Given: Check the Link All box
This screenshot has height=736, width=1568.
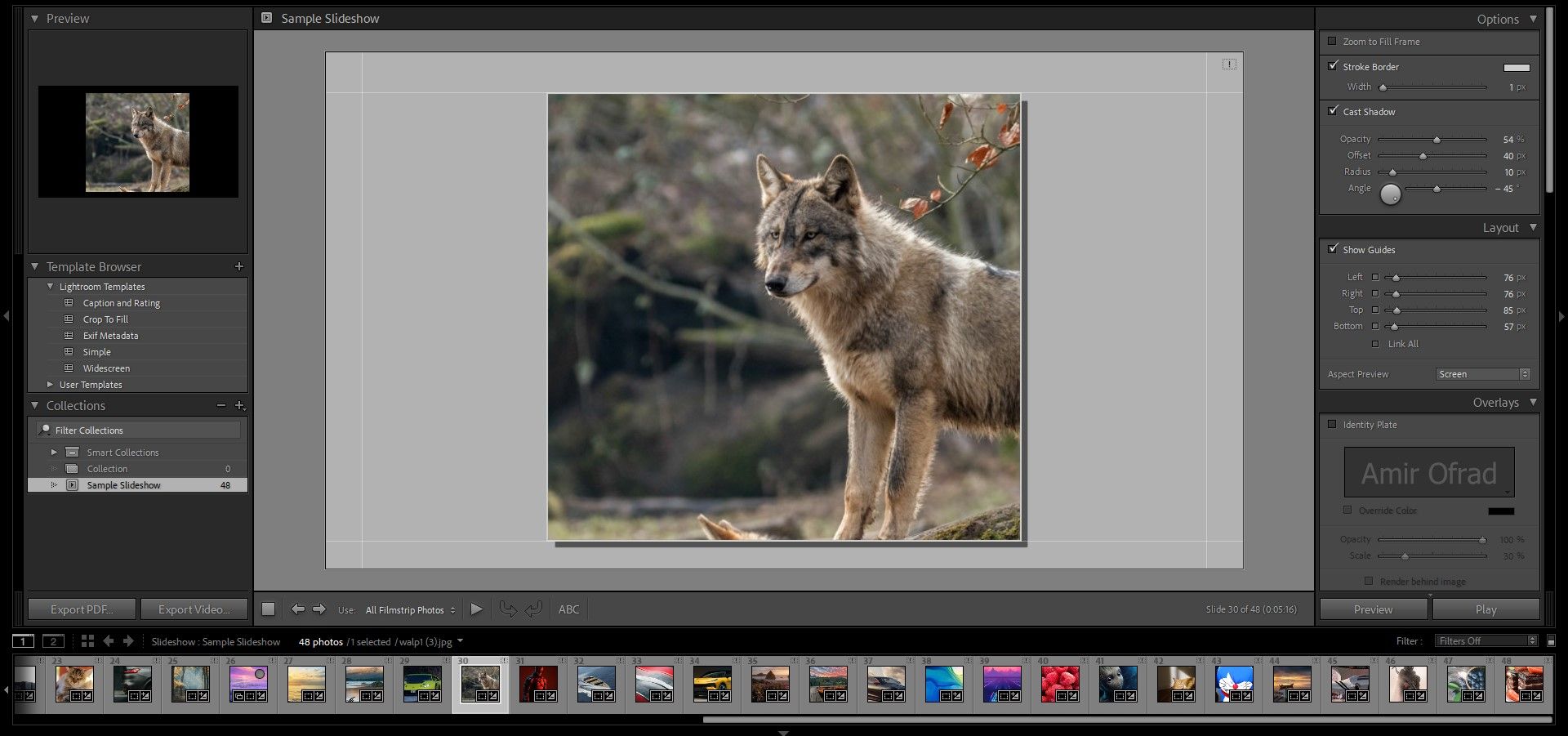Looking at the screenshot, I should point(1375,344).
